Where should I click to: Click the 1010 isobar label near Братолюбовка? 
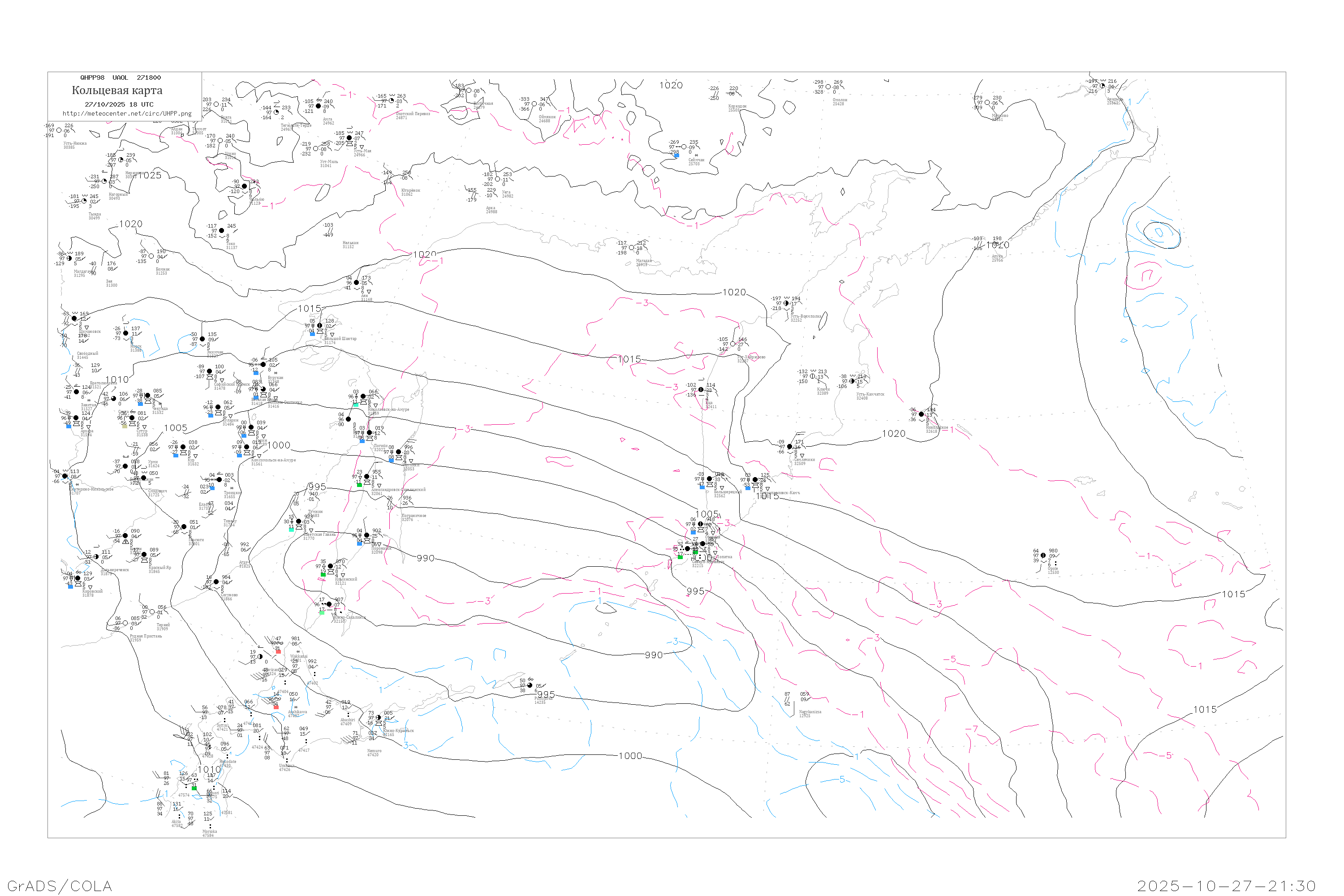pyautogui.click(x=117, y=379)
